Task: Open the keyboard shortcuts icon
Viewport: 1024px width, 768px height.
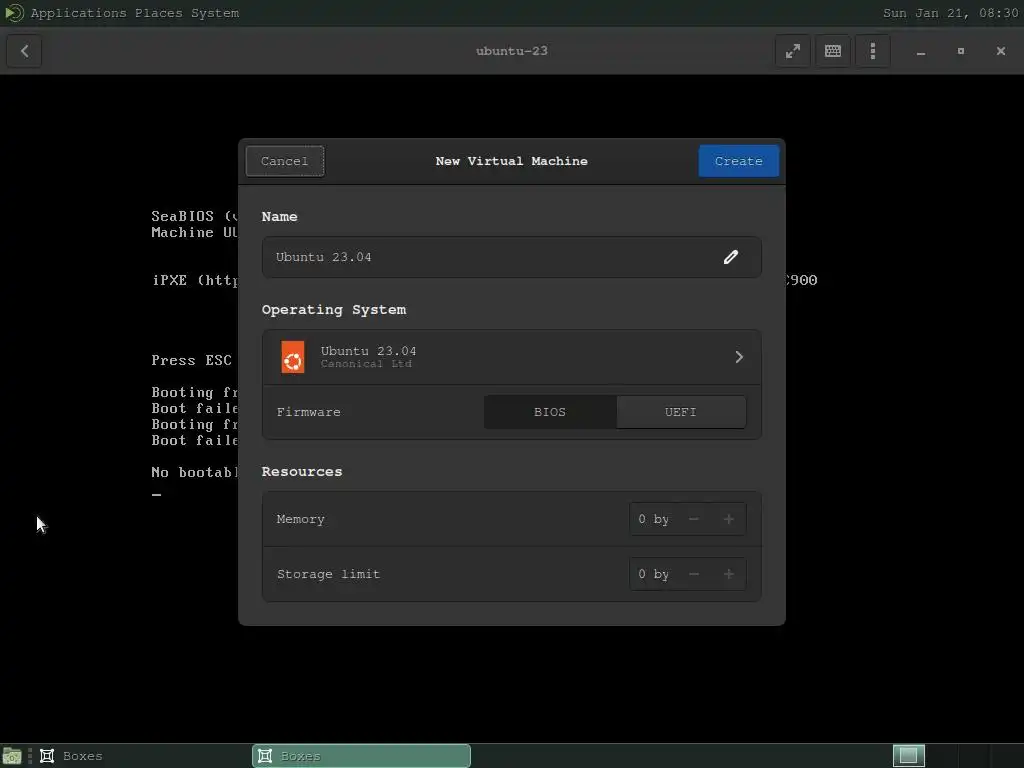Action: pyautogui.click(x=833, y=51)
